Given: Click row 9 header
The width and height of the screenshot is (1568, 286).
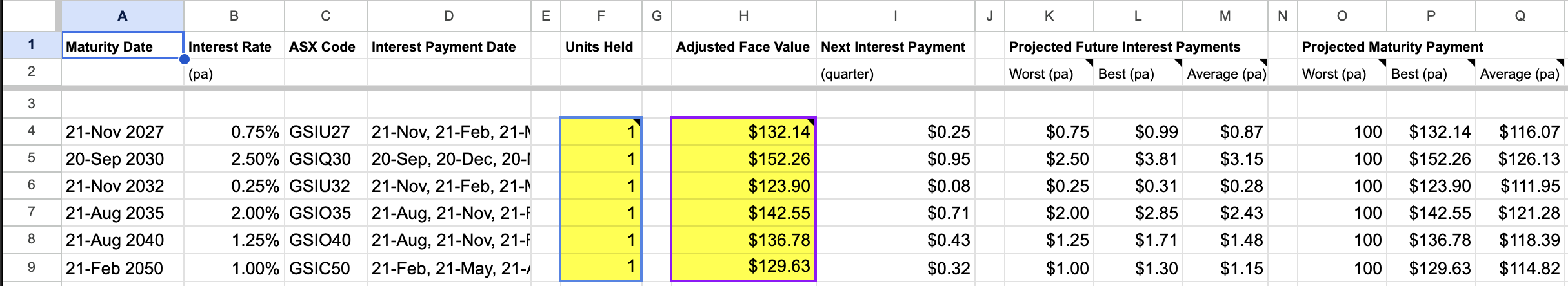Looking at the screenshot, I should (x=31, y=267).
